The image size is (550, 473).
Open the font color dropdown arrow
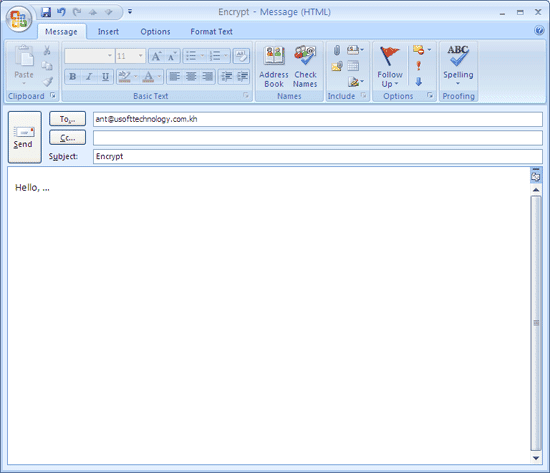pyautogui.click(x=159, y=76)
